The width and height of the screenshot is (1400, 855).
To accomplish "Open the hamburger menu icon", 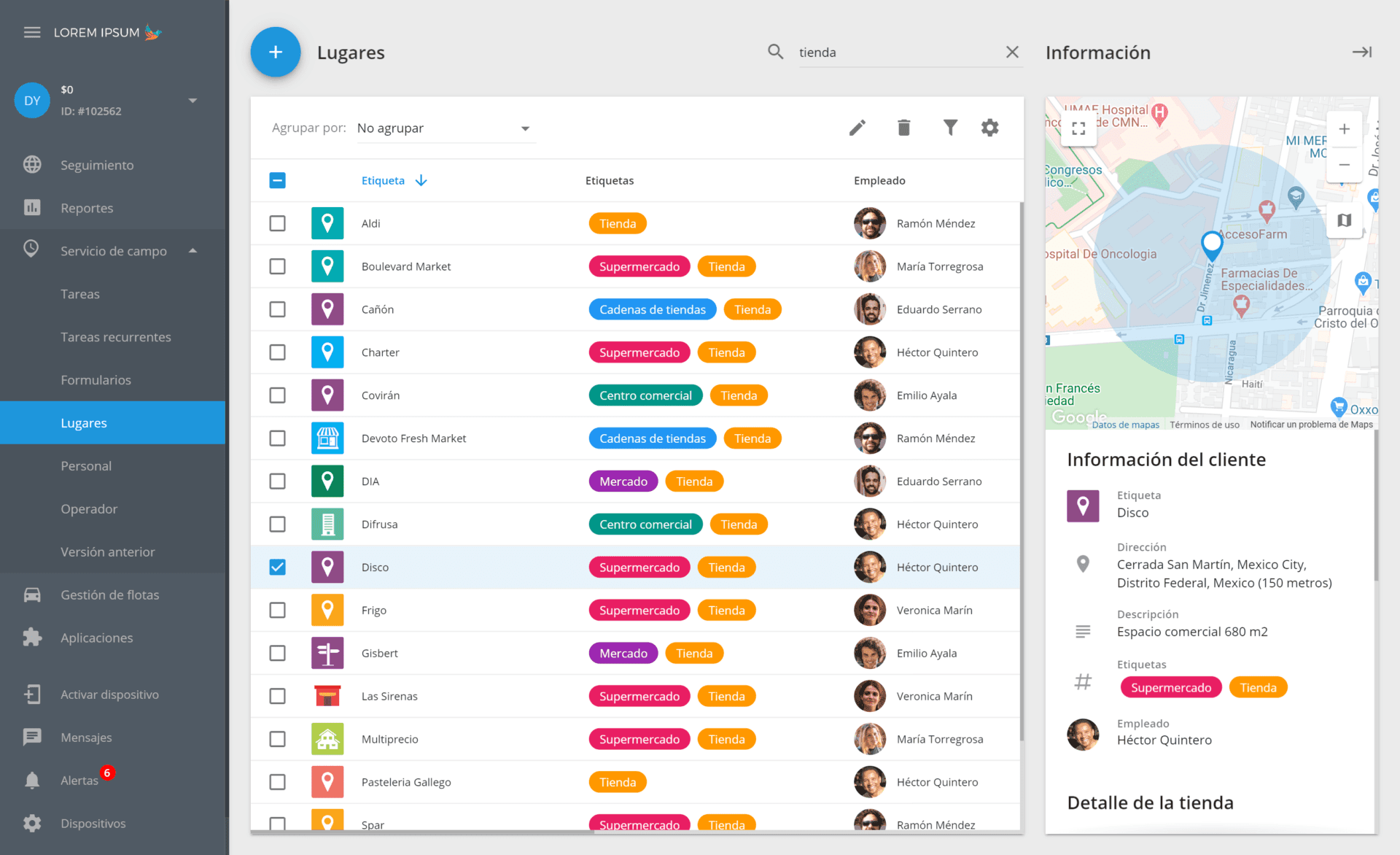I will click(x=31, y=32).
